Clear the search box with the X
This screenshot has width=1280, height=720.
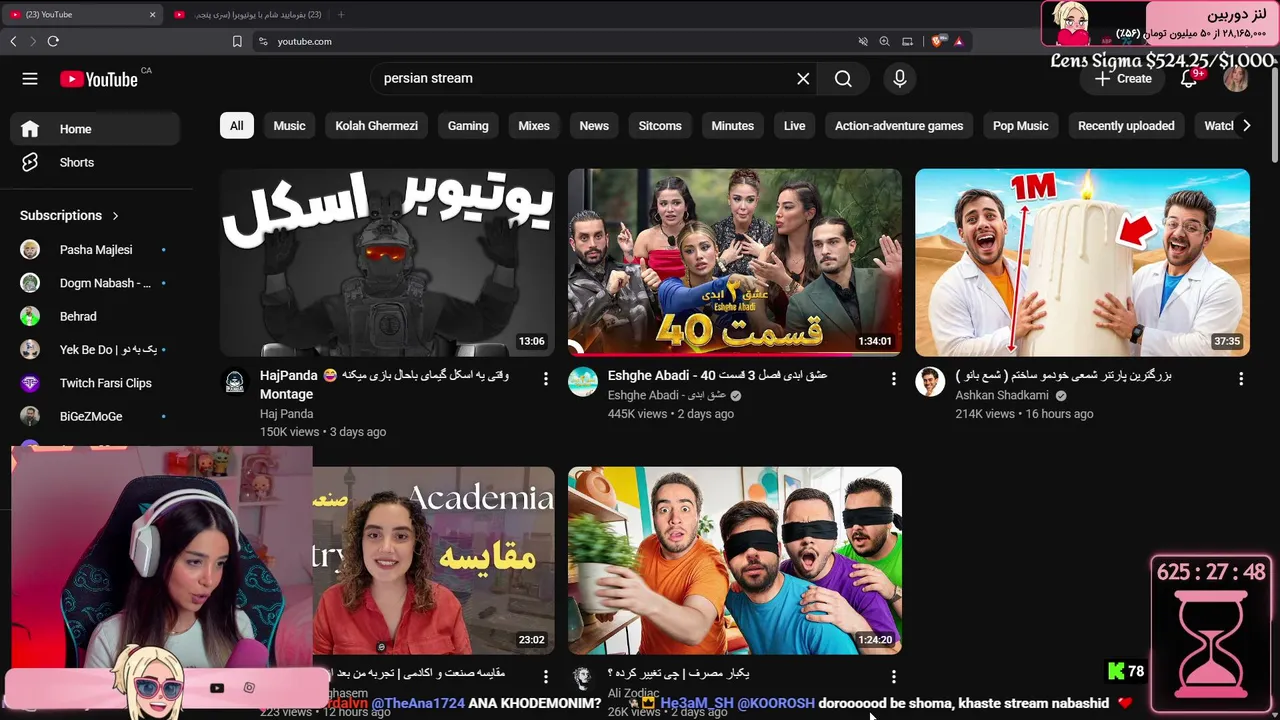point(803,79)
